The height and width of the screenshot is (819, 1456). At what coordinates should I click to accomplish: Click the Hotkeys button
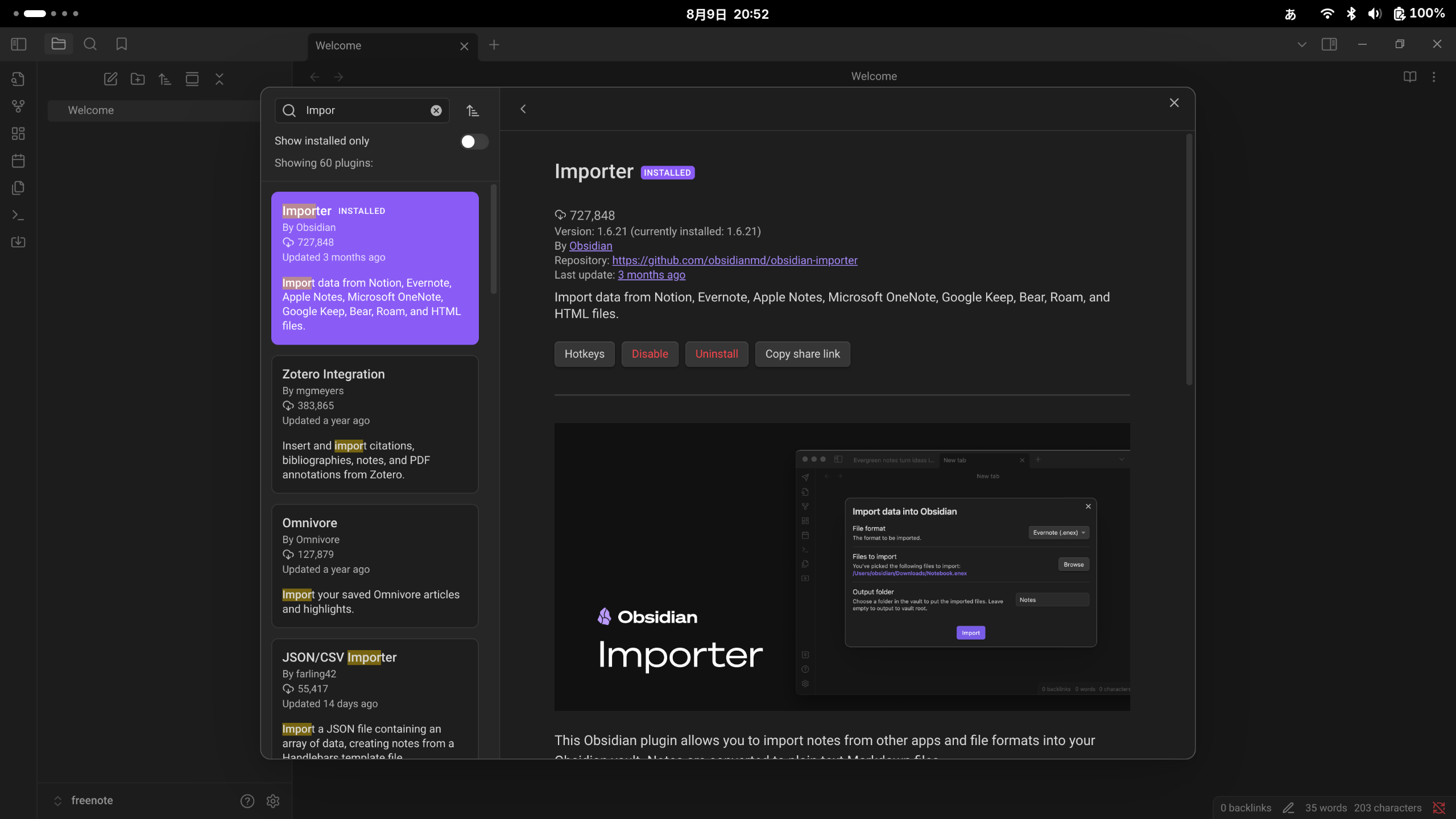(584, 354)
